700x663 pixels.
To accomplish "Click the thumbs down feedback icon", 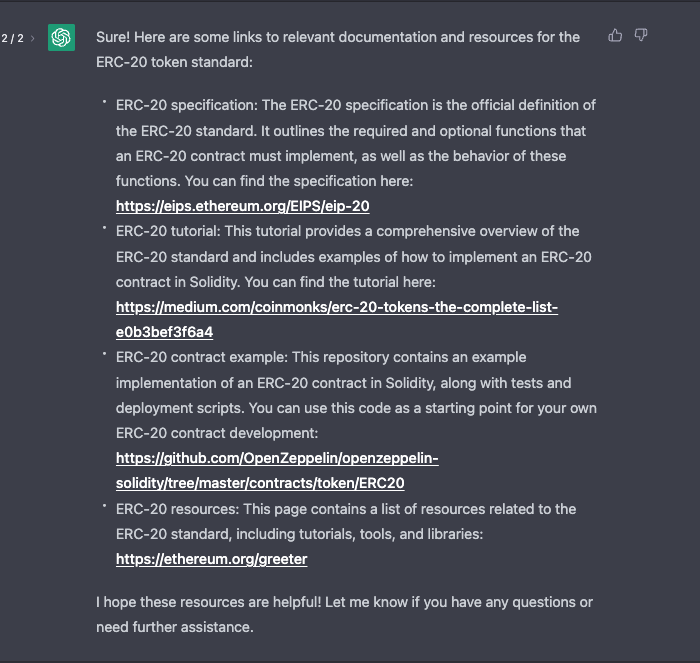I will tap(641, 35).
